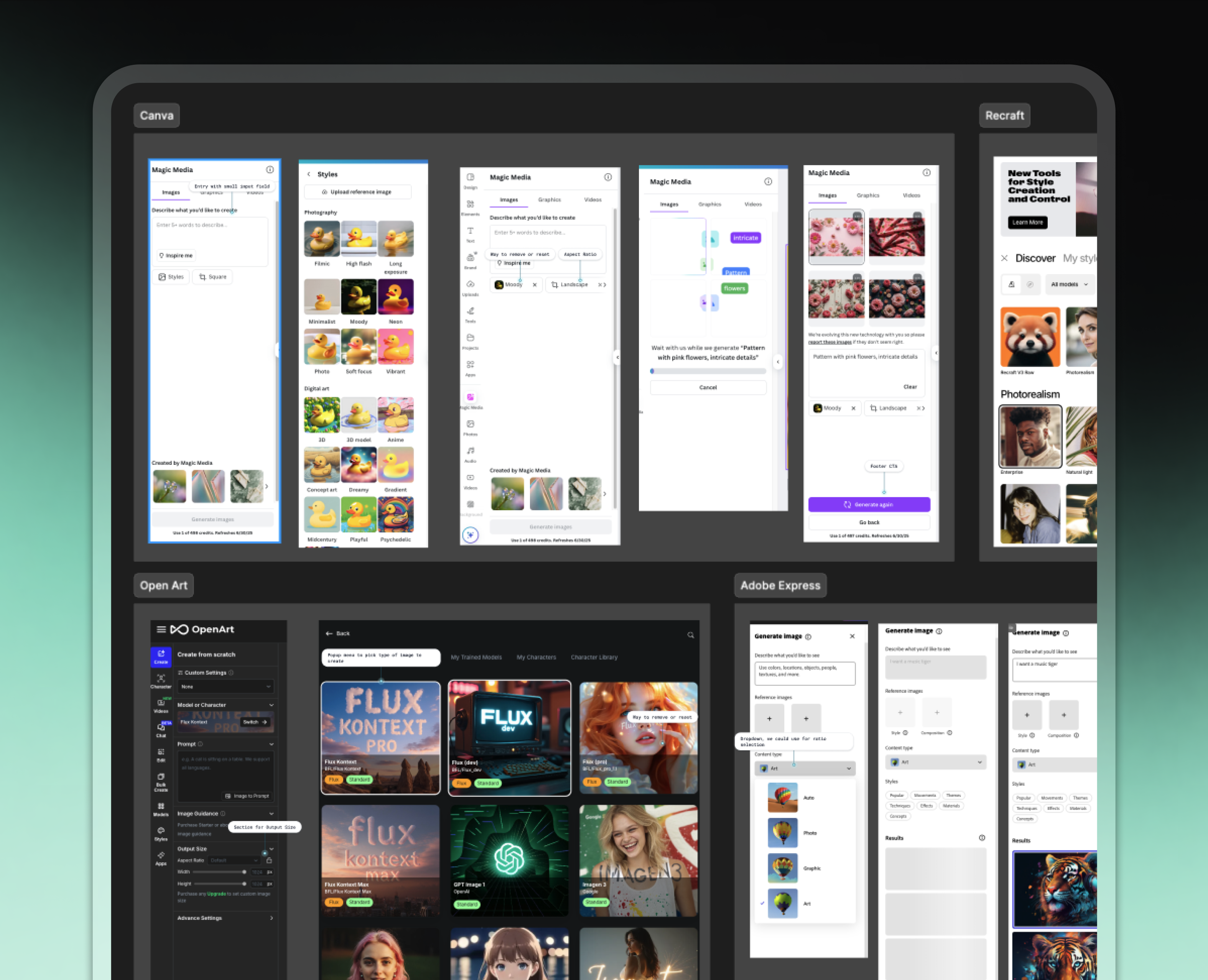The width and height of the screenshot is (1208, 980).
Task: Remove Moody style chip in Canva results panel
Action: click(853, 408)
